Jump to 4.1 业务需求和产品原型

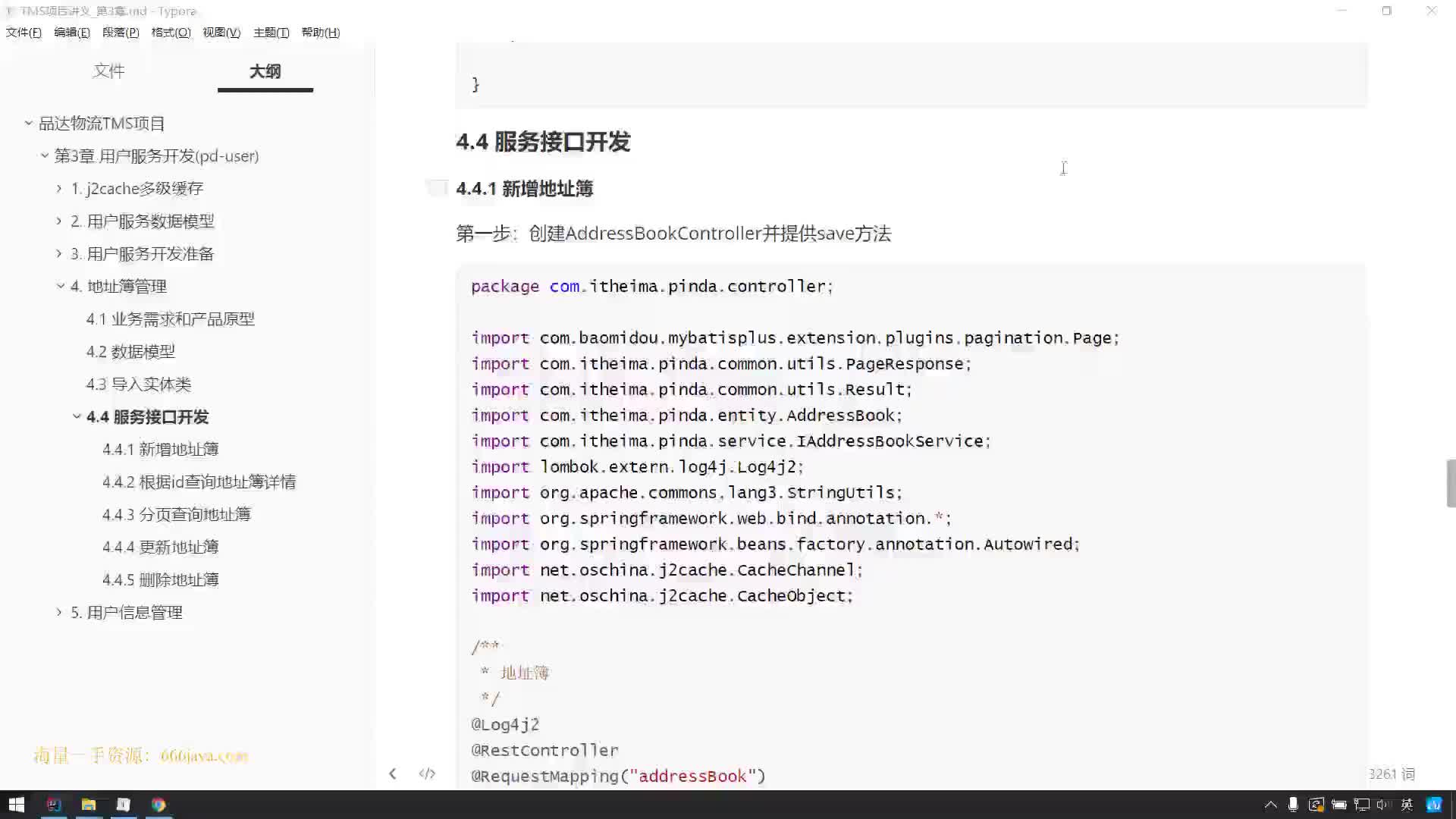tap(171, 319)
